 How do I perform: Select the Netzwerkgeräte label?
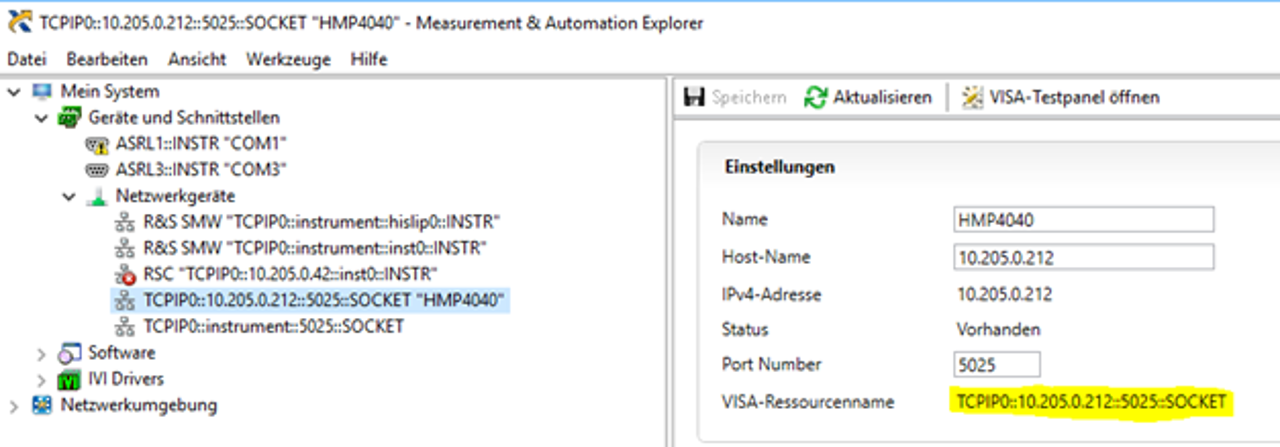(175, 196)
